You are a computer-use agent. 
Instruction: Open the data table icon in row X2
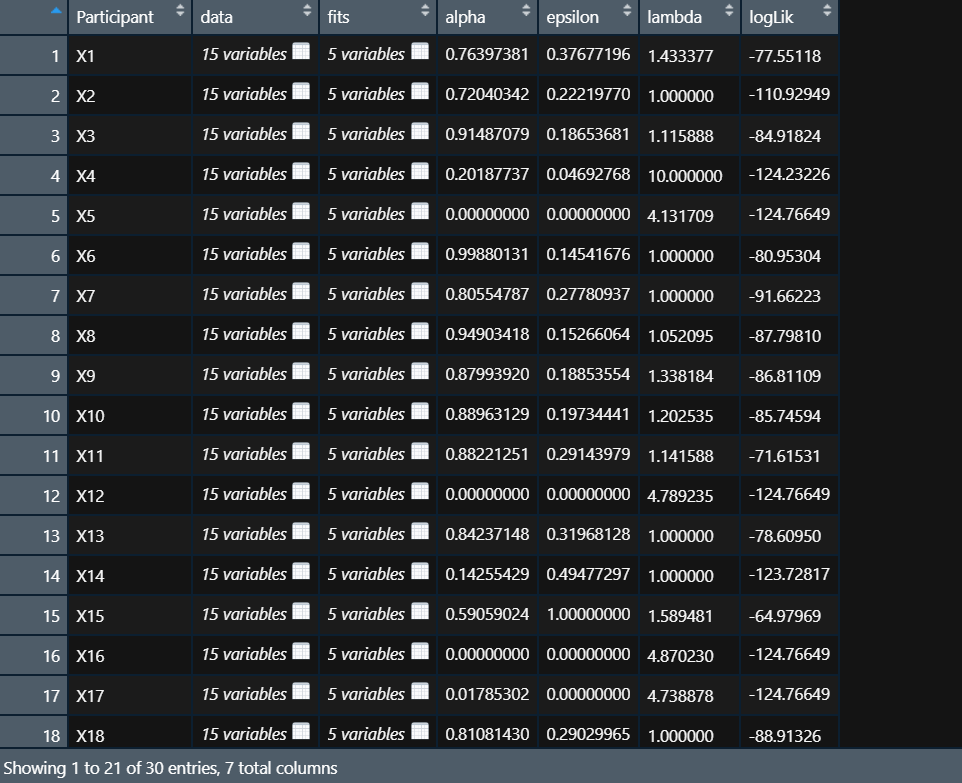301,91
